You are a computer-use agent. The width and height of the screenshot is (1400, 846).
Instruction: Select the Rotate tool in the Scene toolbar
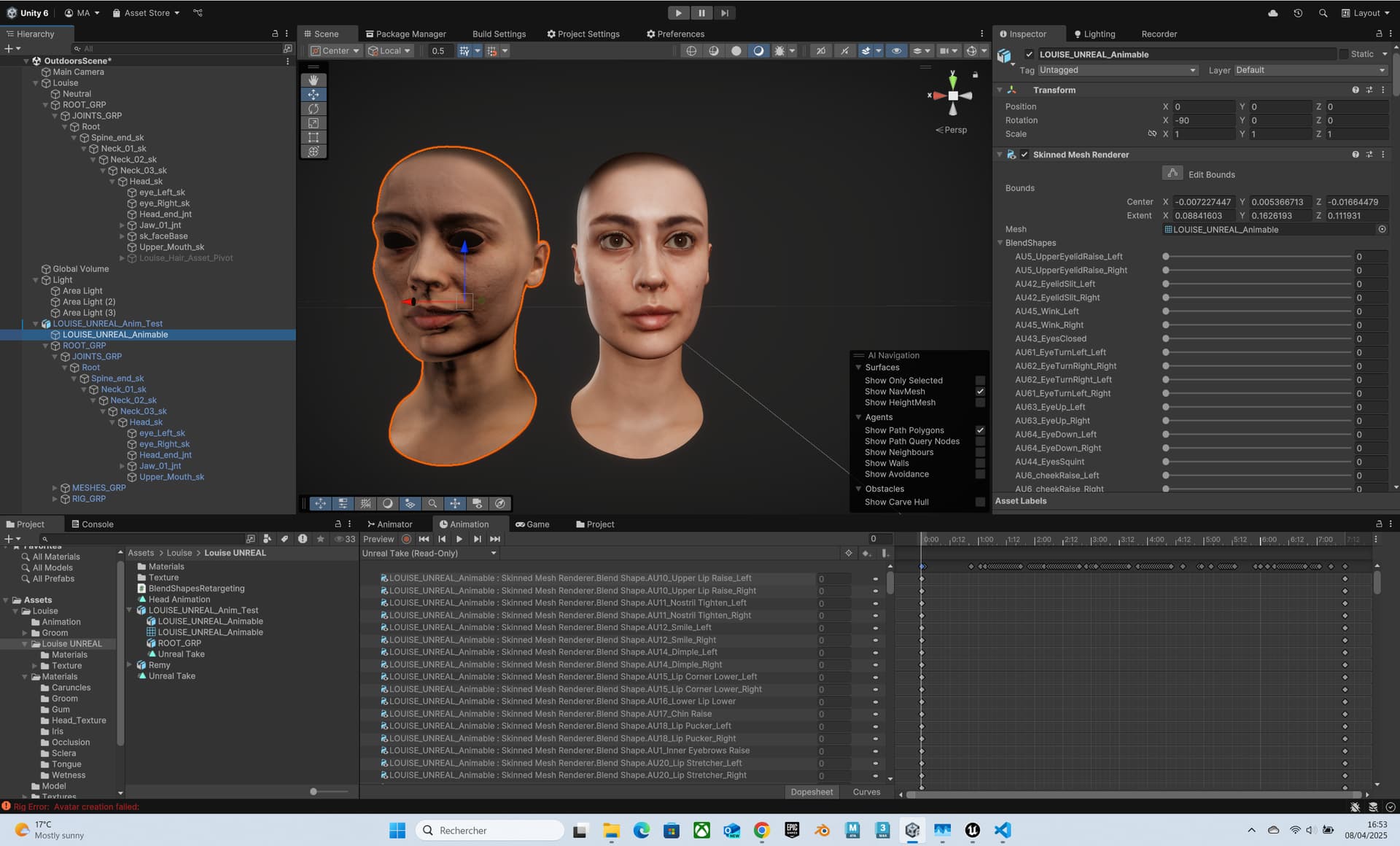click(314, 108)
